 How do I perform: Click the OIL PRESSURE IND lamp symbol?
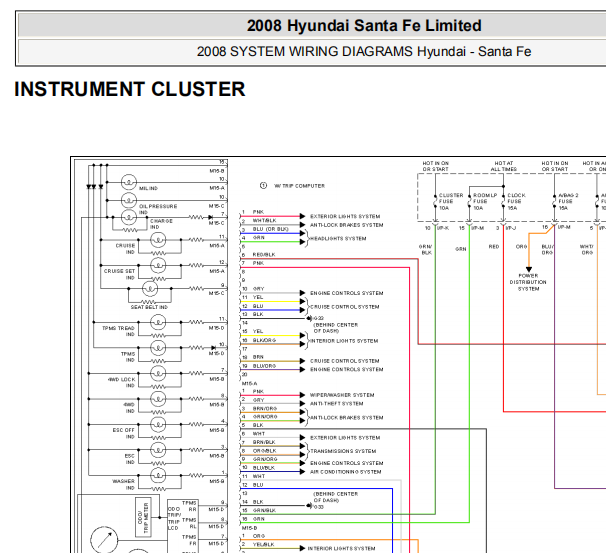(129, 200)
